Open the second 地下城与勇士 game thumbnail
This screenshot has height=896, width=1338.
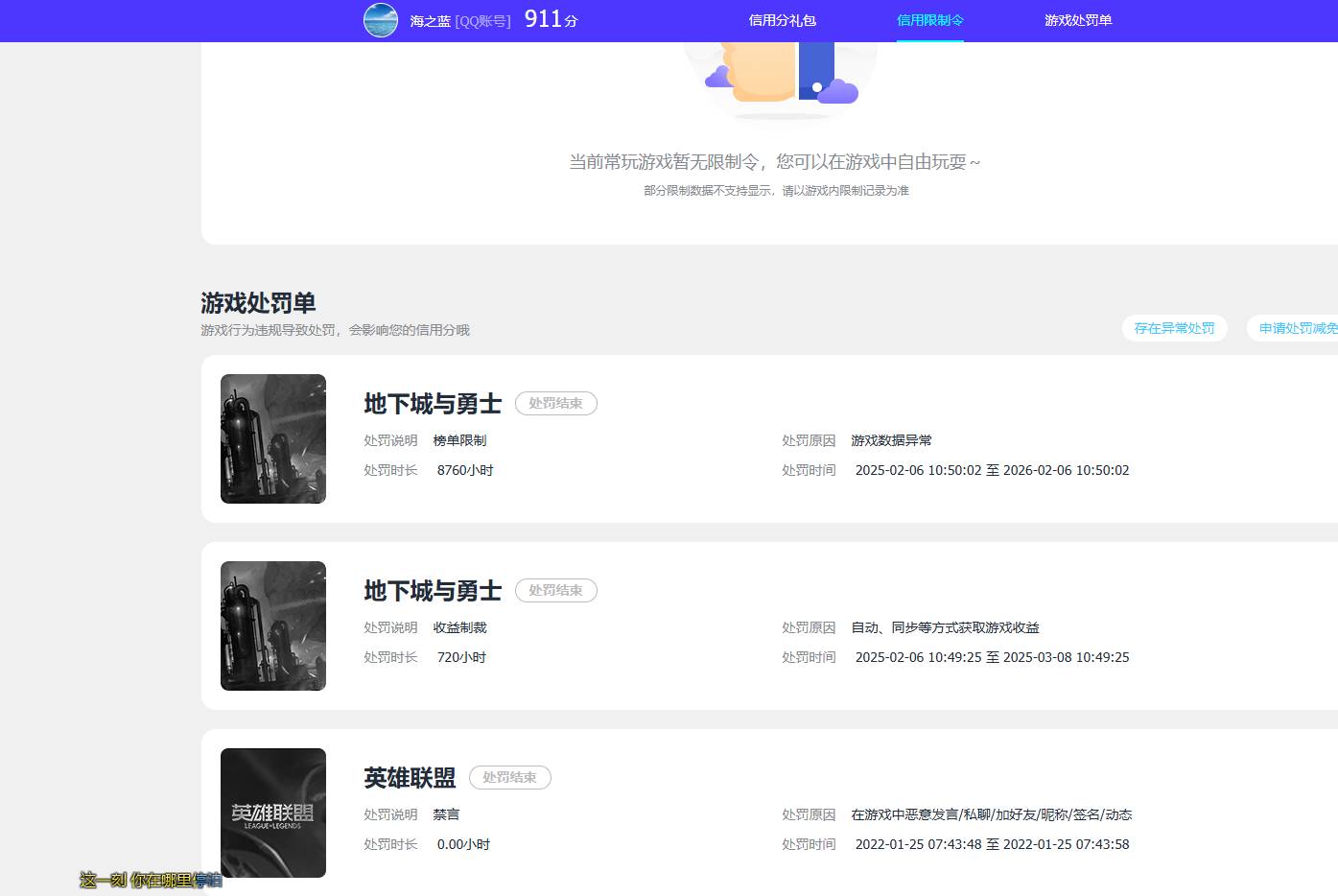pyautogui.click(x=273, y=625)
